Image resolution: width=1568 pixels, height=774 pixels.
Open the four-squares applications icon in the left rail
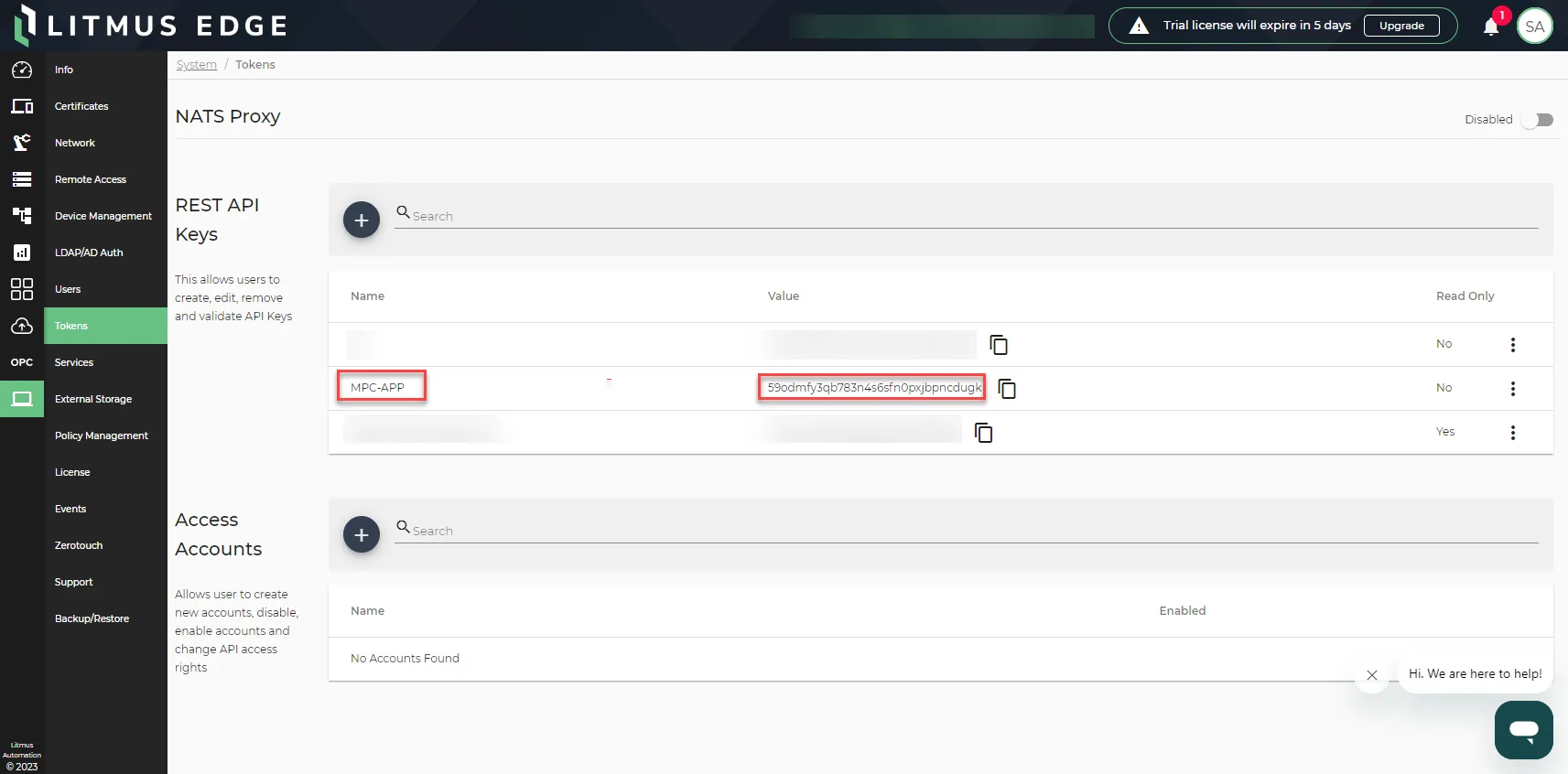[22, 289]
